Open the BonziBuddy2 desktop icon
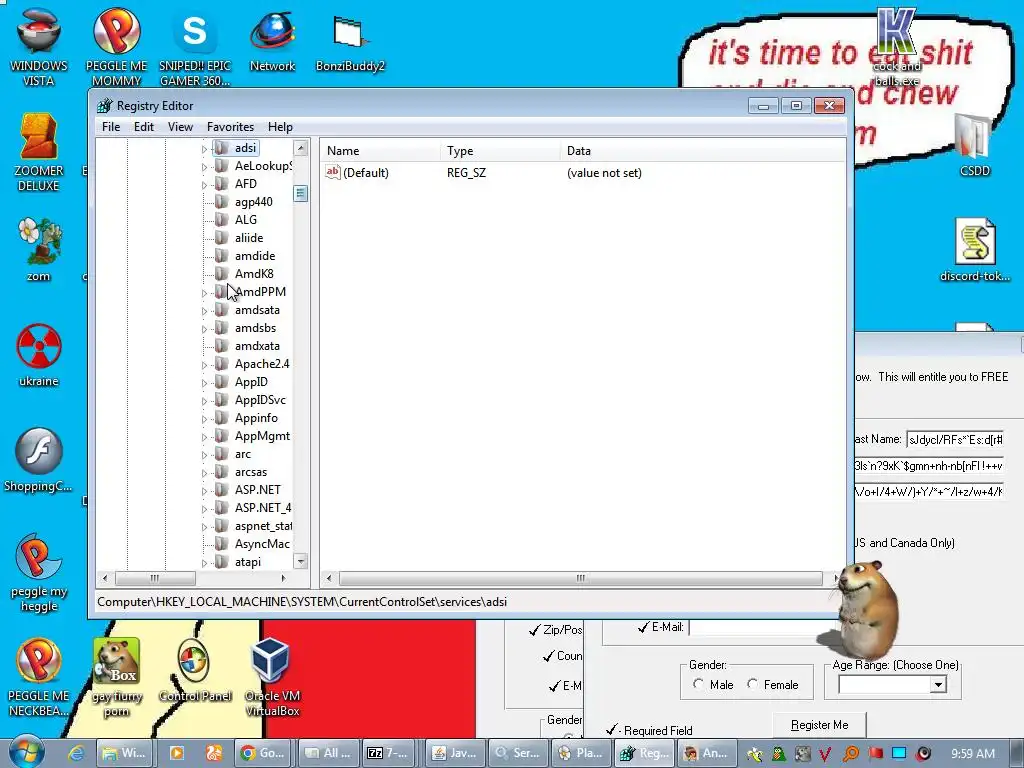Screen dimensions: 1024x768 click(x=350, y=40)
